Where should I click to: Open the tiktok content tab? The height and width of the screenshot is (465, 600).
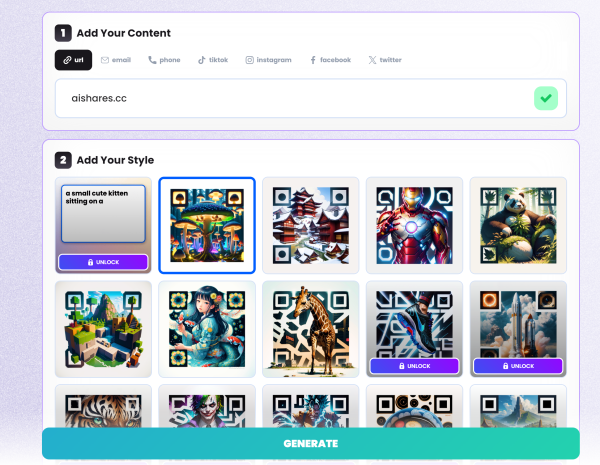click(213, 60)
